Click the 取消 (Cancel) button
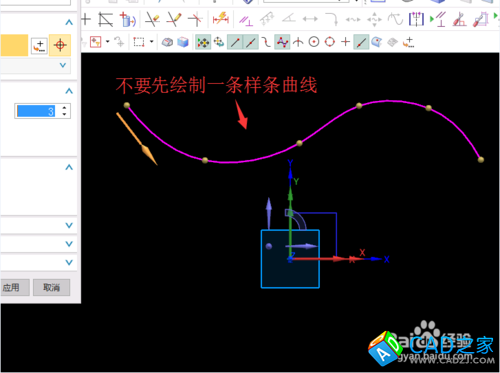This screenshot has height=373, width=500. click(x=51, y=287)
